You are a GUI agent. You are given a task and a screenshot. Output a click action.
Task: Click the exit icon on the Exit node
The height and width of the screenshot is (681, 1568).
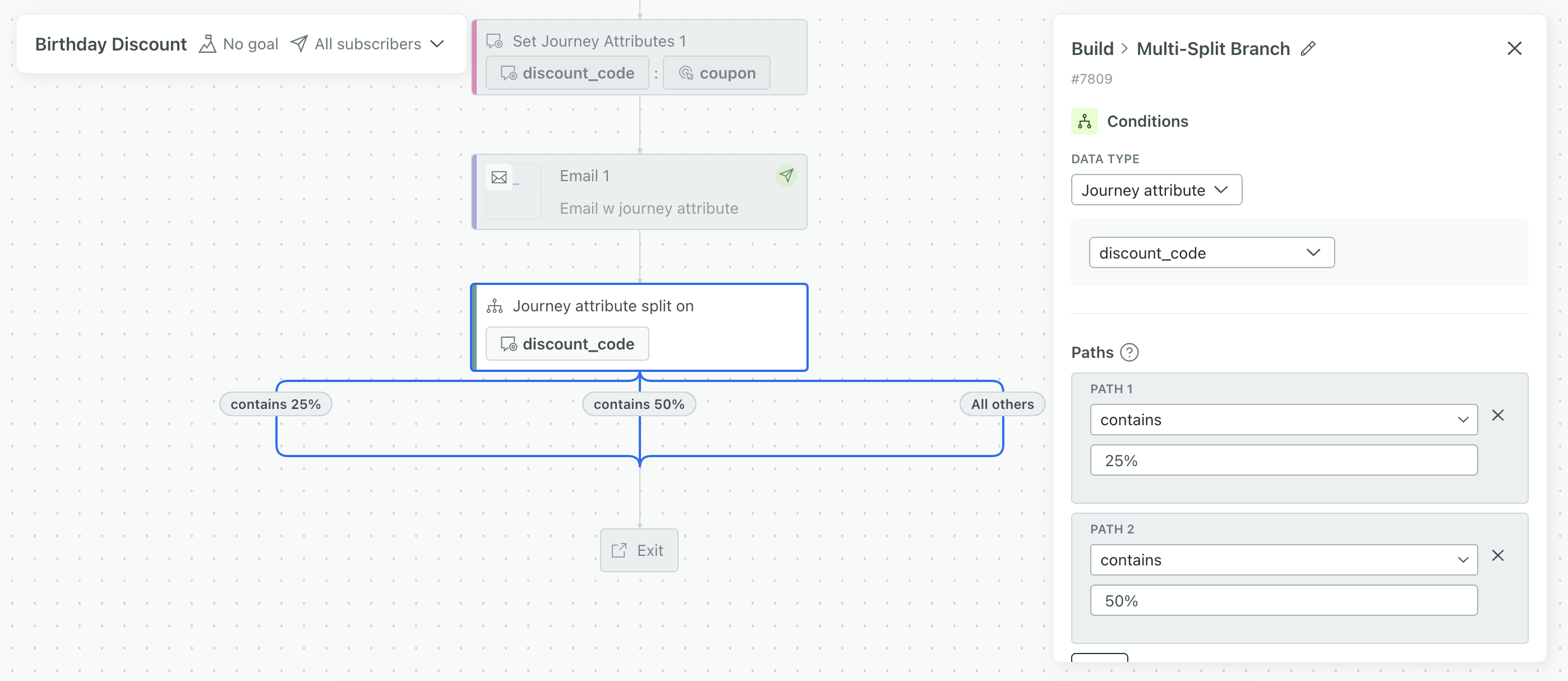619,549
